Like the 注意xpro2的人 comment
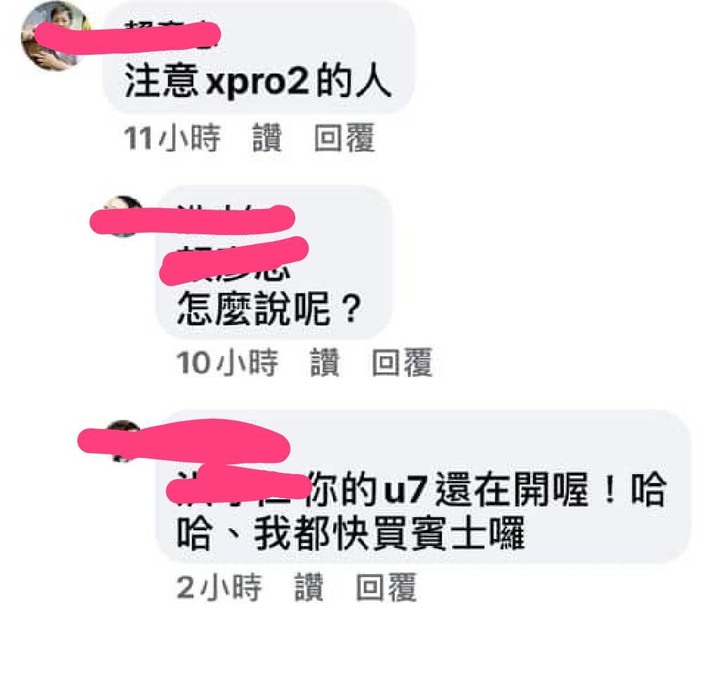This screenshot has height=676, width=720. click(267, 138)
